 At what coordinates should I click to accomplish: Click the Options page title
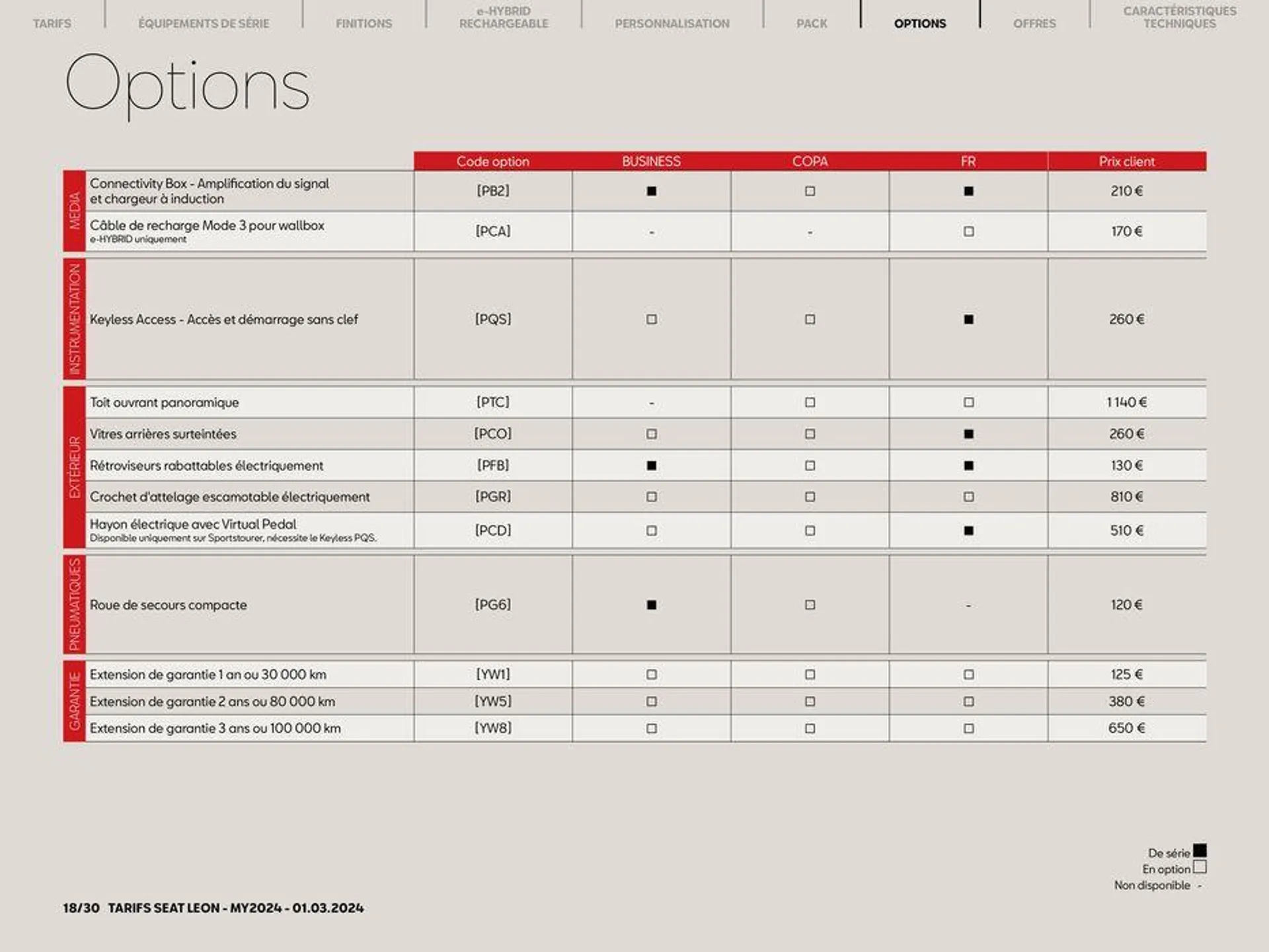tap(187, 87)
